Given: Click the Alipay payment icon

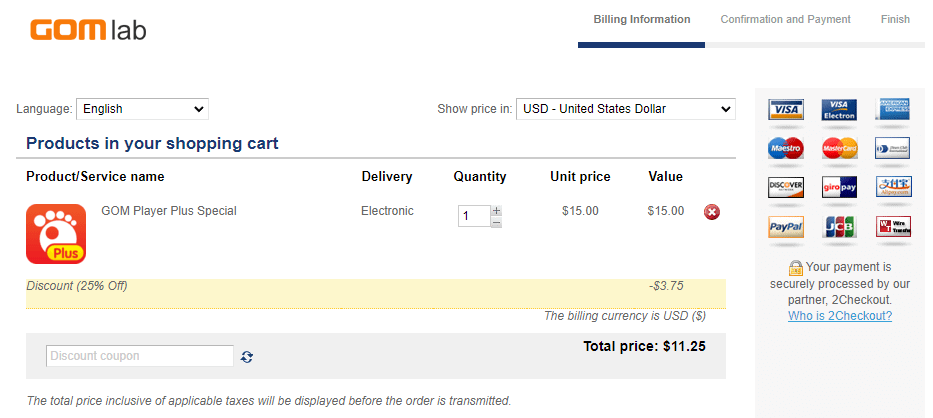Looking at the screenshot, I should [x=893, y=187].
